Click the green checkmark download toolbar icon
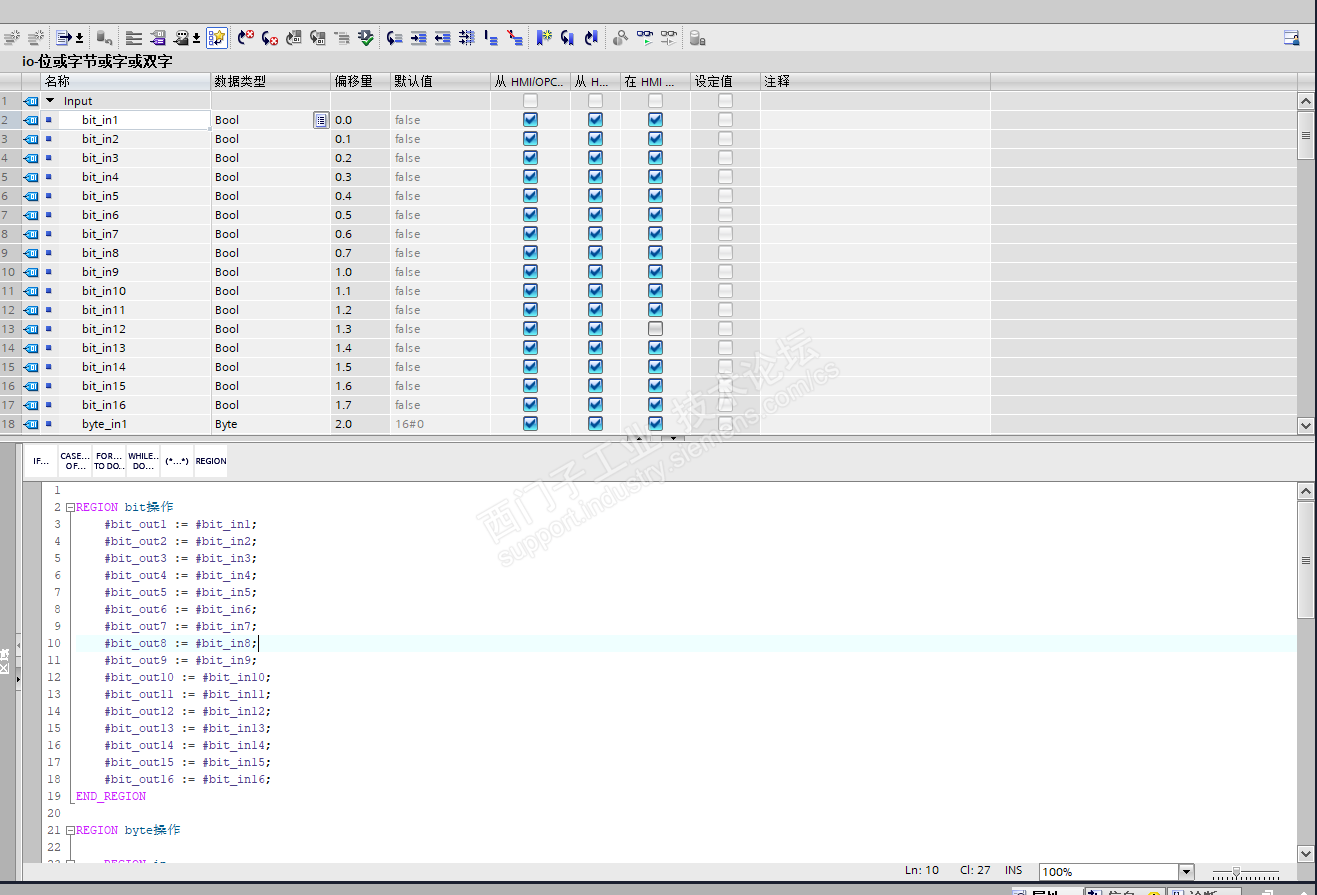Screen dimensions: 1317x895 click(x=366, y=38)
